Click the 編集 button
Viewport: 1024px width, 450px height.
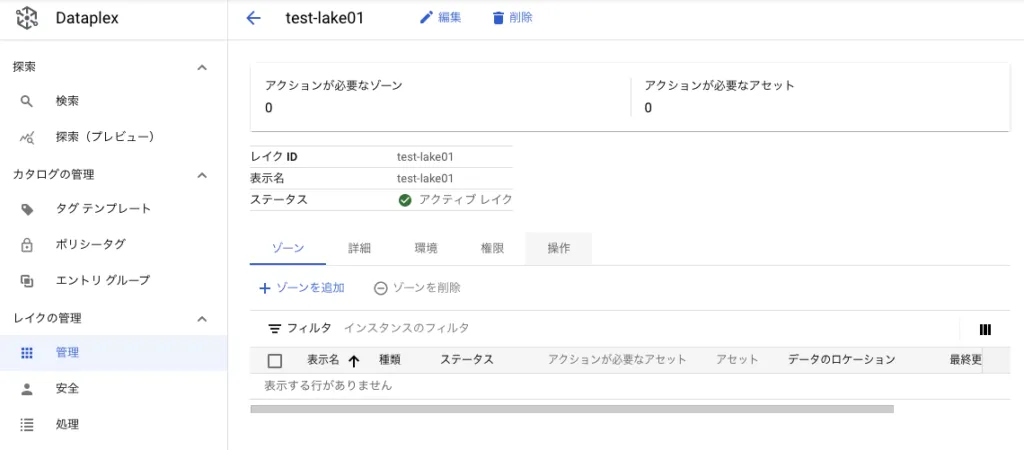coord(441,18)
